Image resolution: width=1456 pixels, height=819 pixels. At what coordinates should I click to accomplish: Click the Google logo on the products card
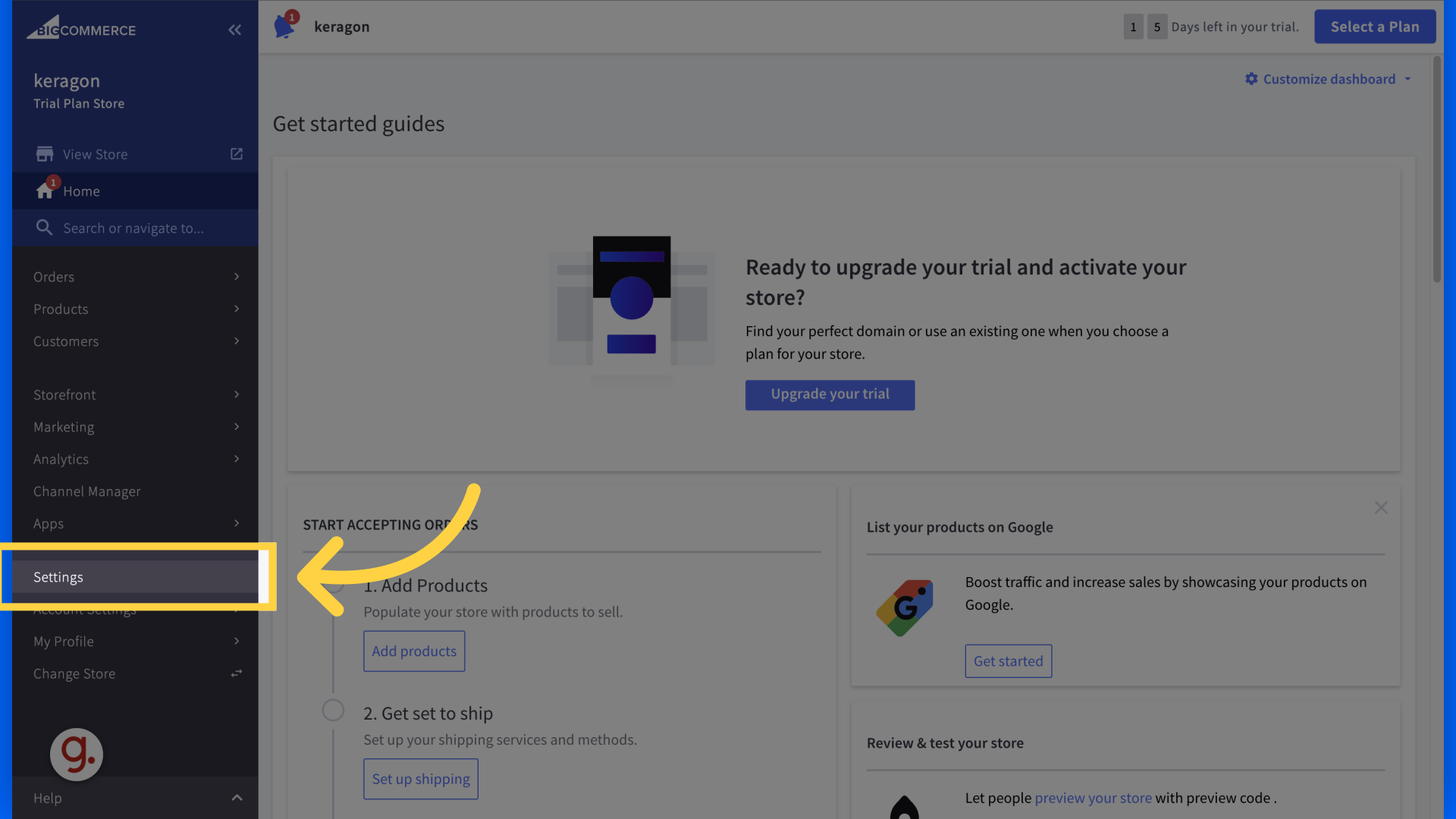coord(904,607)
